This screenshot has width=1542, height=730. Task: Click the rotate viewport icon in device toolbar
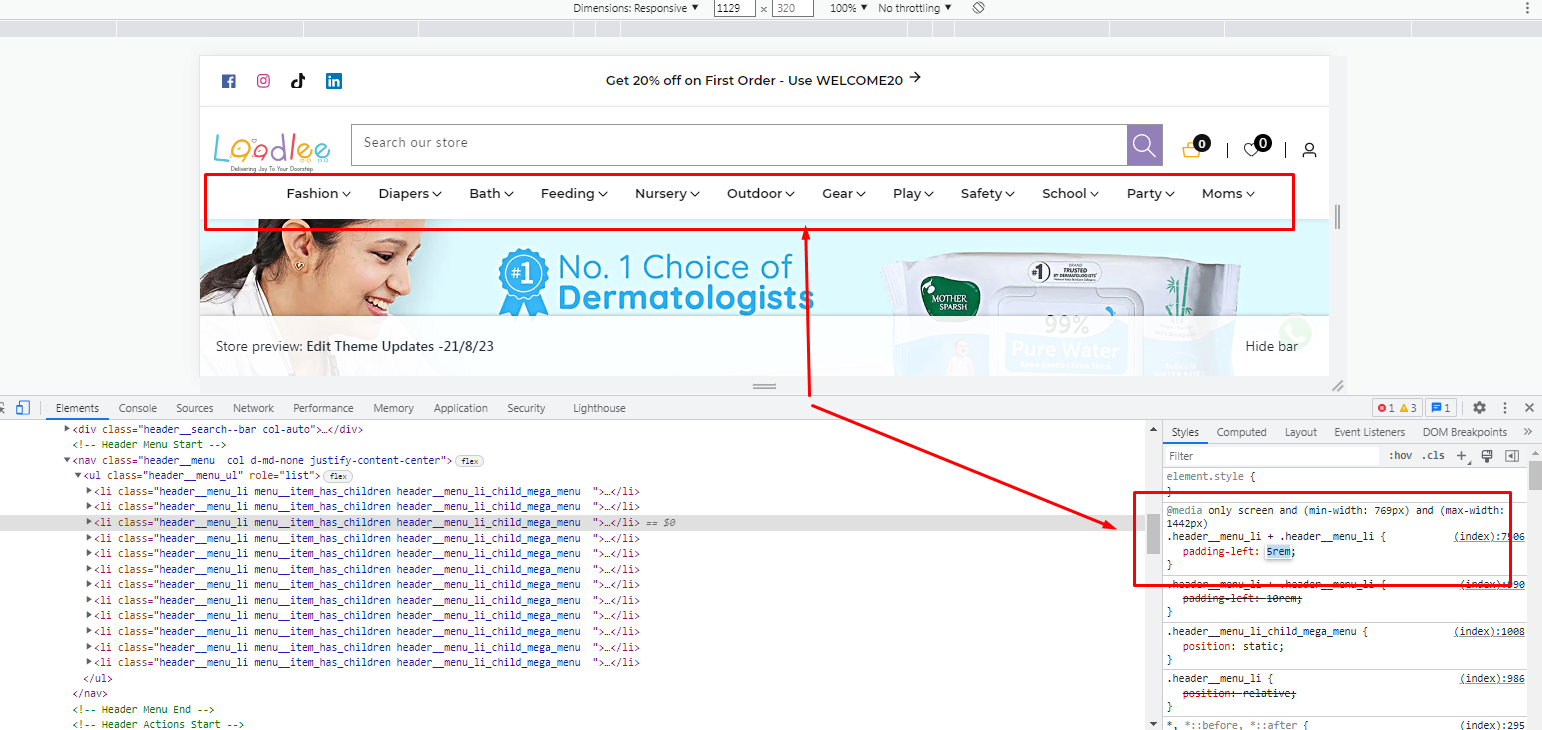pos(979,8)
